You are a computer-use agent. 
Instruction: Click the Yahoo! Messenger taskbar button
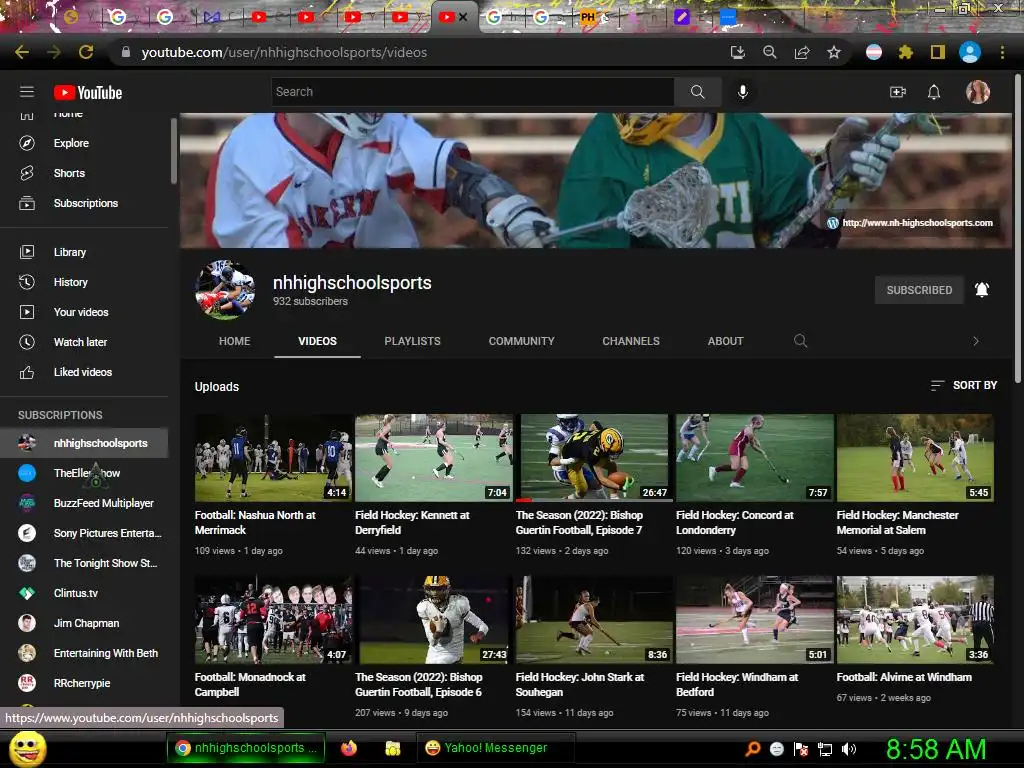[496, 748]
